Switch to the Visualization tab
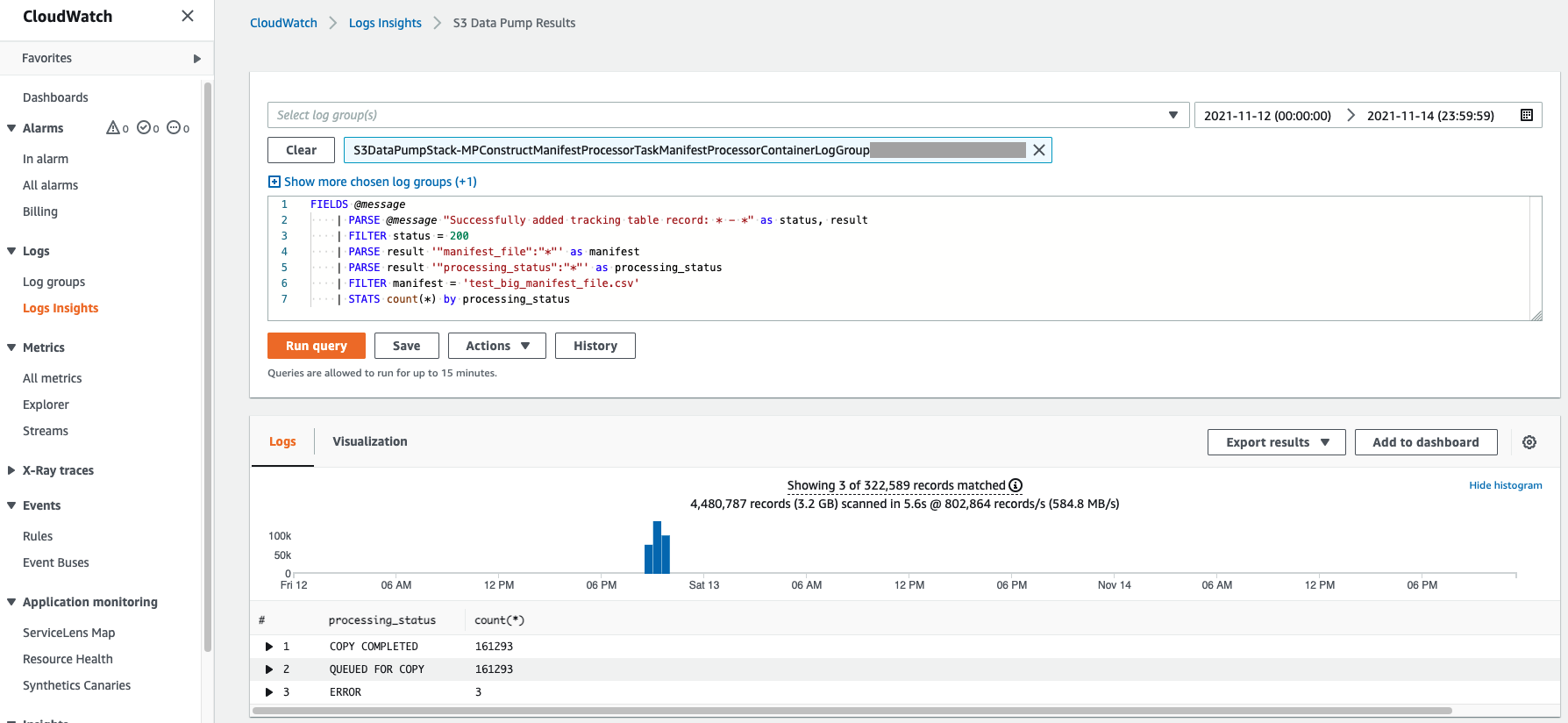 point(370,441)
